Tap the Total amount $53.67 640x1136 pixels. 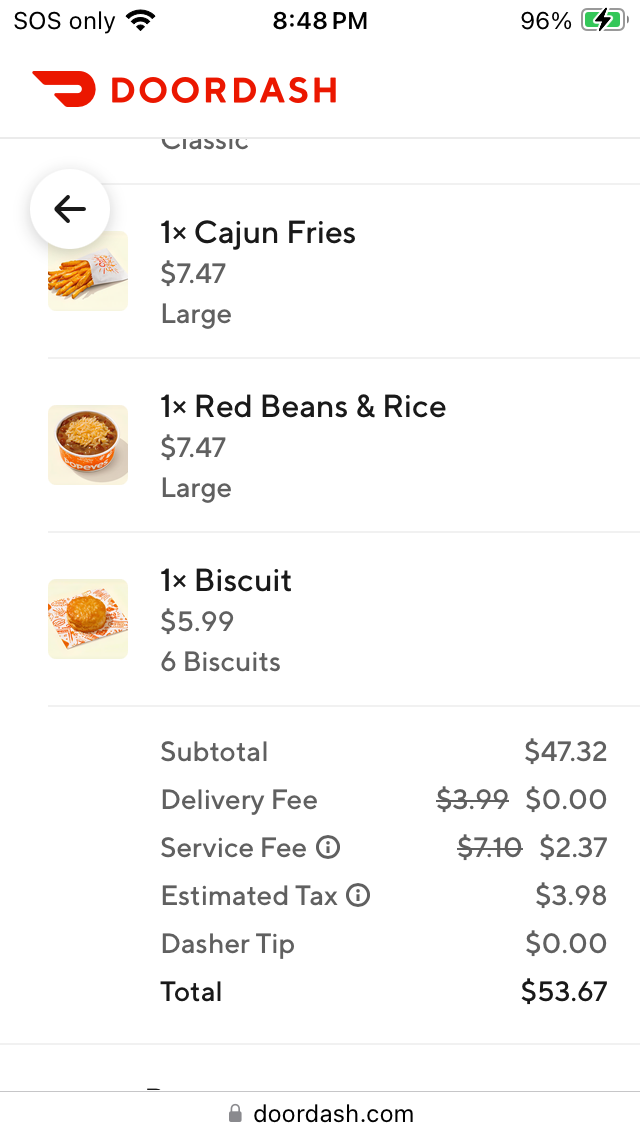[x=564, y=992]
